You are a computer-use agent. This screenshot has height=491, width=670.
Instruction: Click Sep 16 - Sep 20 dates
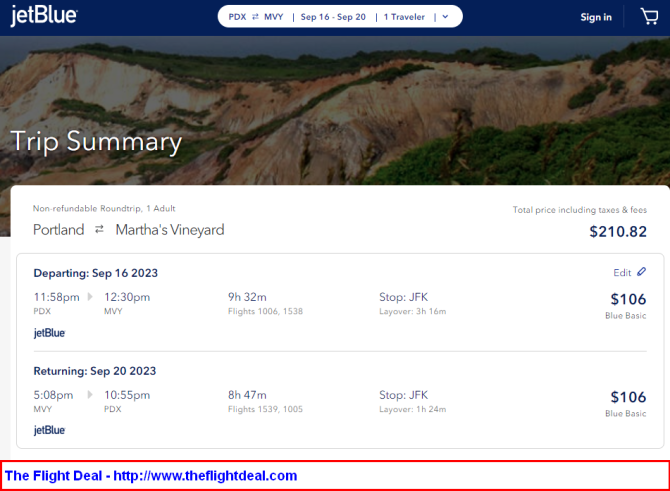tap(333, 17)
